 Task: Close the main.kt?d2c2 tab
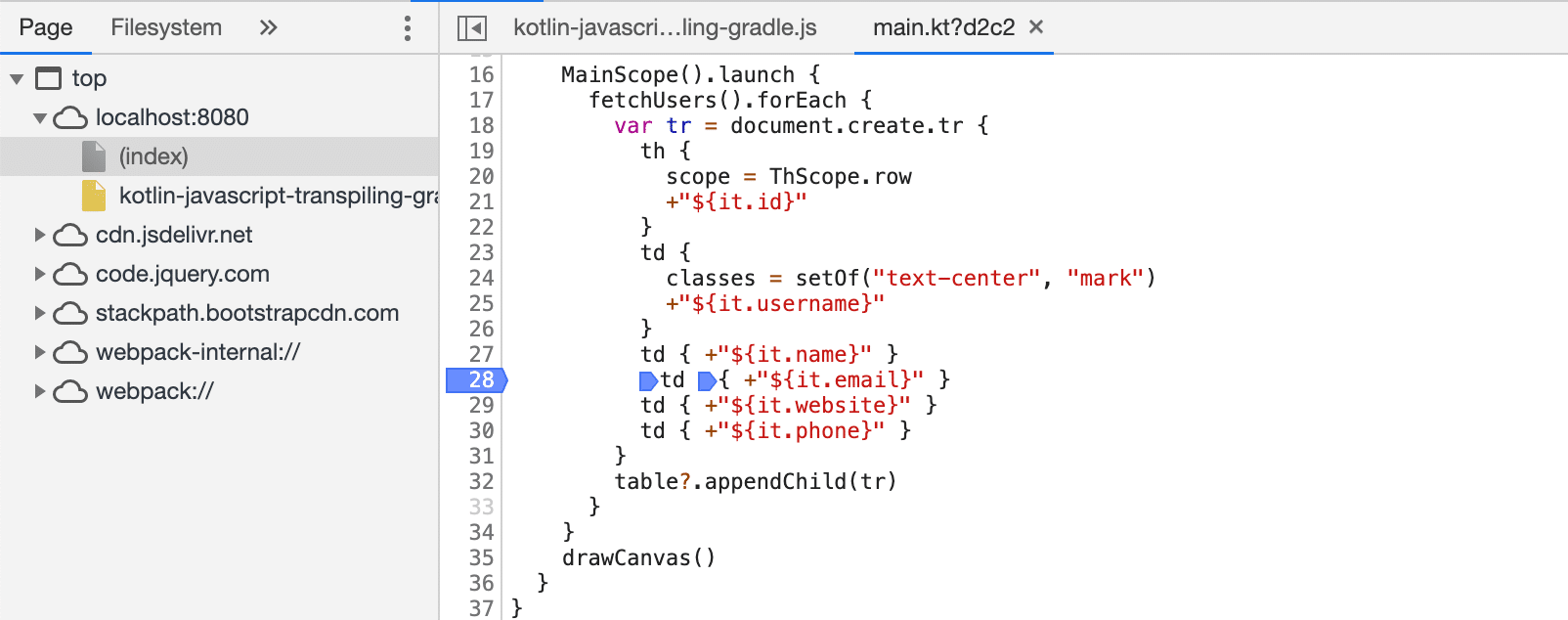click(1036, 27)
